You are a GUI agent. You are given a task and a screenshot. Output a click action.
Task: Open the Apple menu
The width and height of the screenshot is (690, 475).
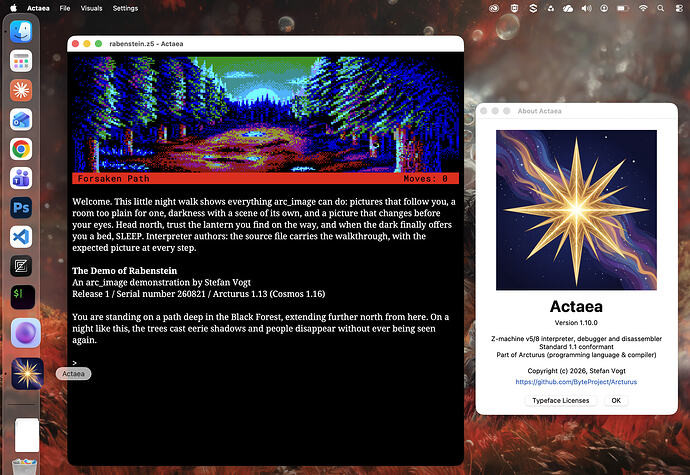tap(14, 8)
